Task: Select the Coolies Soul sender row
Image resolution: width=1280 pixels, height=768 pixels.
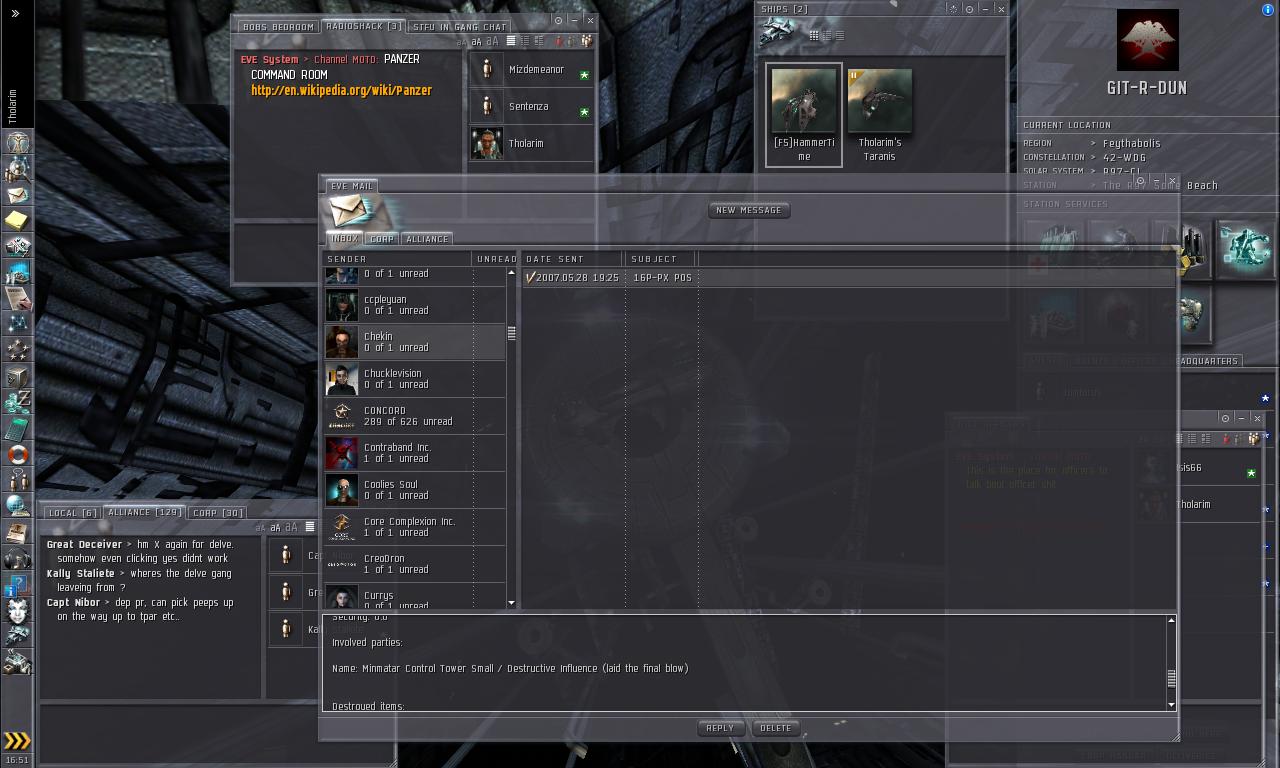Action: [415, 490]
